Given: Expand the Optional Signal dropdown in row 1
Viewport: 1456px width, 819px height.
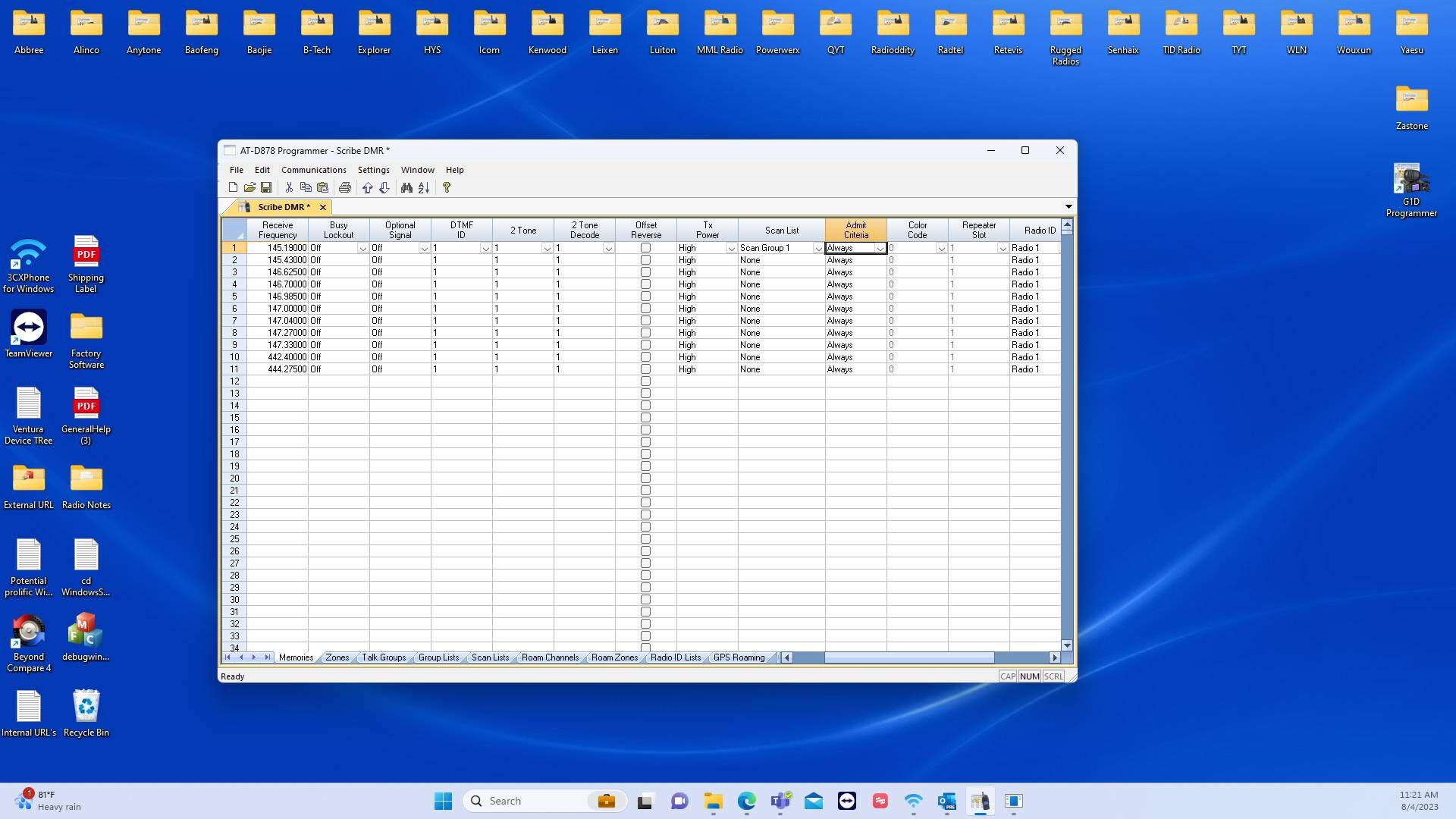Looking at the screenshot, I should tap(424, 249).
